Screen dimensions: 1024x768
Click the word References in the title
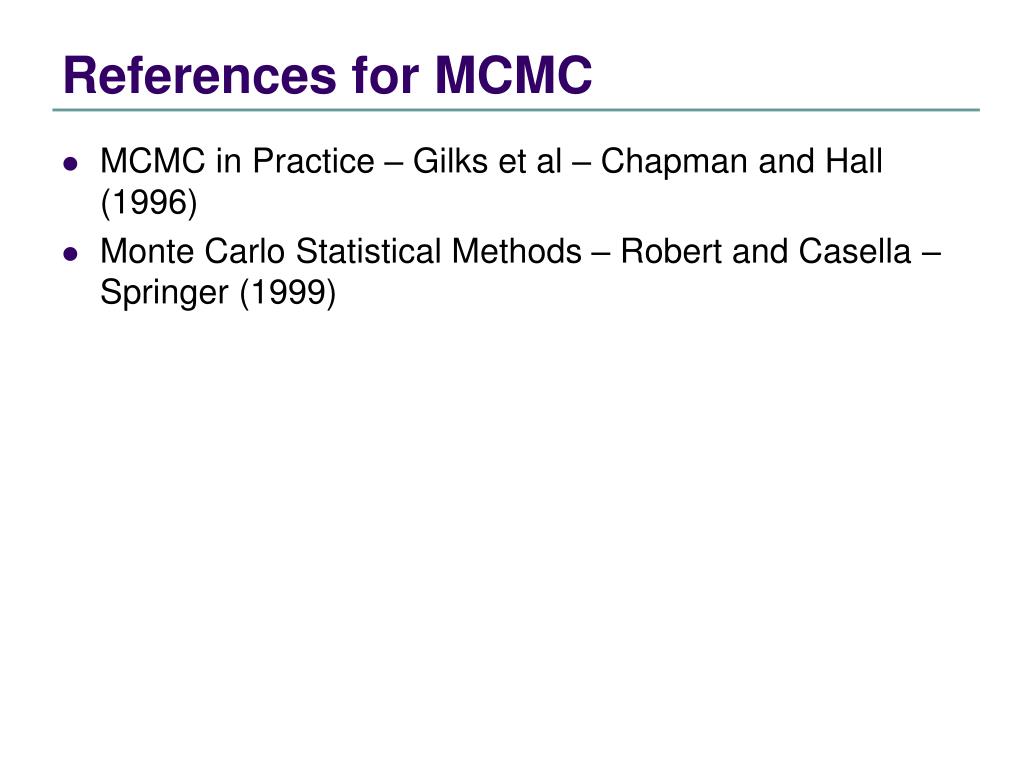(x=200, y=75)
